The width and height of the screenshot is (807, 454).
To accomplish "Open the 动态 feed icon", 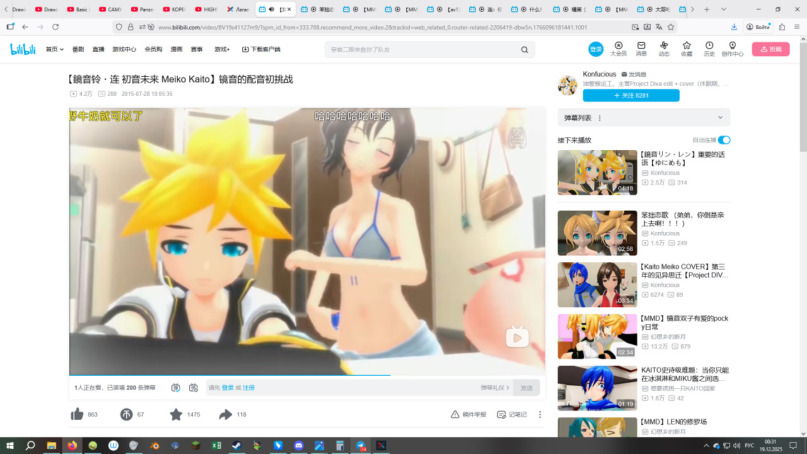I will click(664, 49).
